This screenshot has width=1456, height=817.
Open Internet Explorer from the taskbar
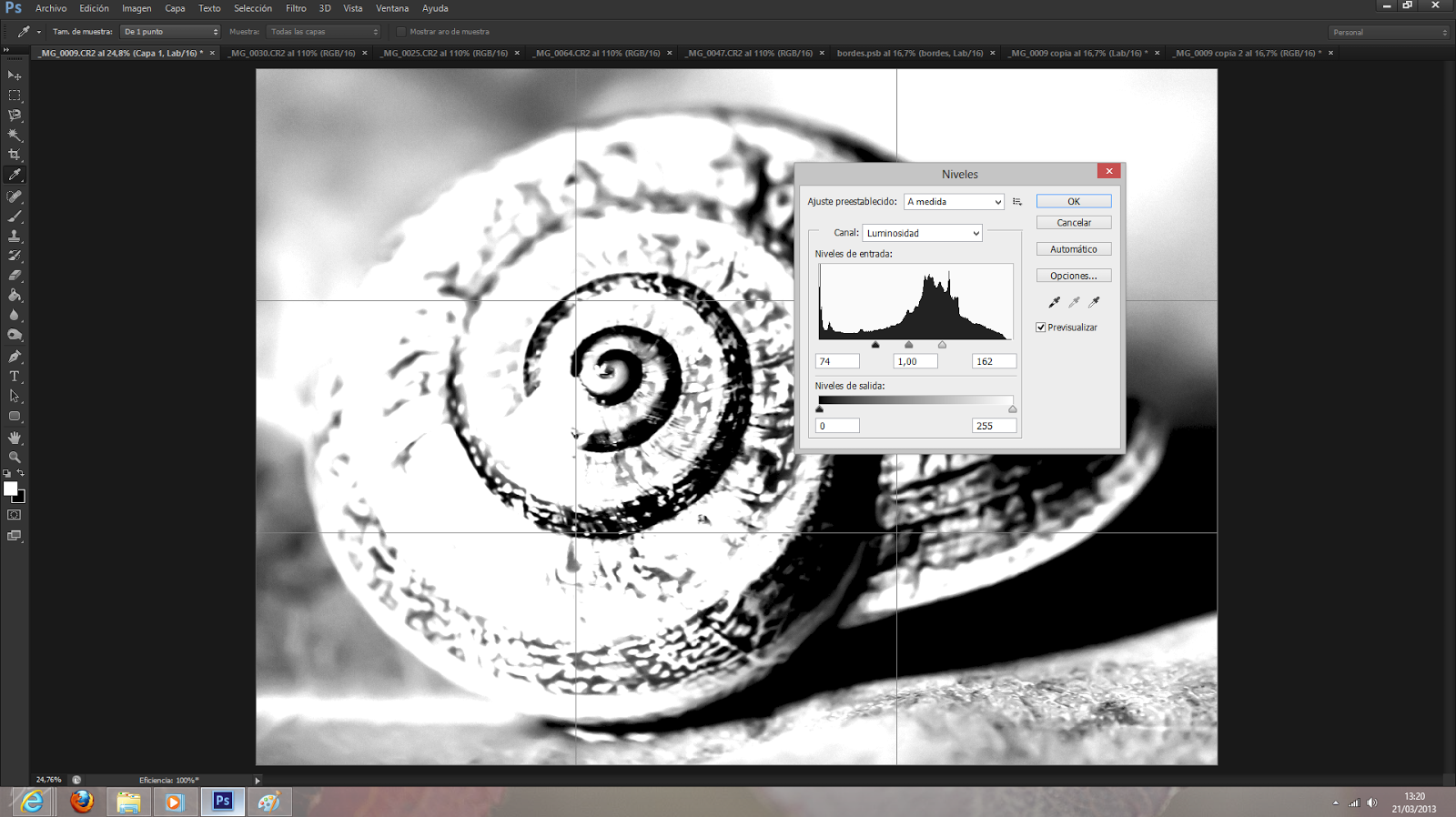33,802
